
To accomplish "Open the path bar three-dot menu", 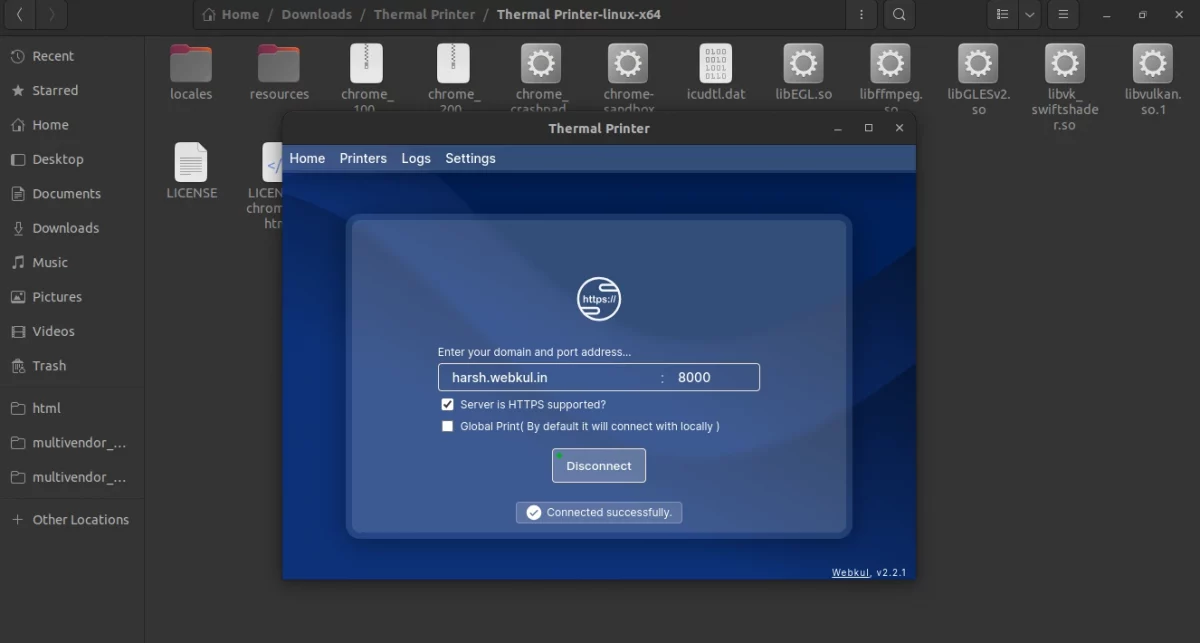I will (x=861, y=15).
